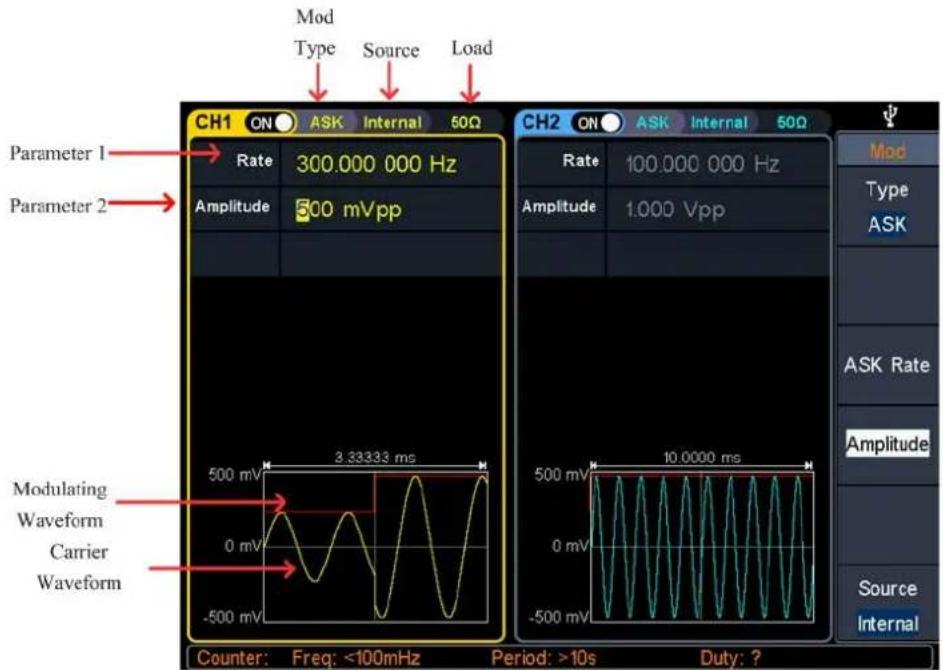This screenshot has width=943, height=670.
Task: Click the USB icon in top corner
Action: click(891, 115)
